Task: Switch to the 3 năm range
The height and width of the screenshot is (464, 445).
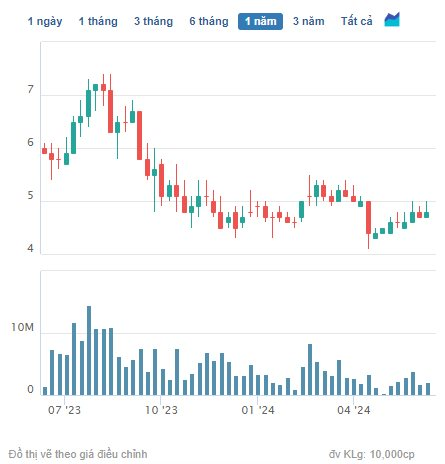Action: click(309, 21)
